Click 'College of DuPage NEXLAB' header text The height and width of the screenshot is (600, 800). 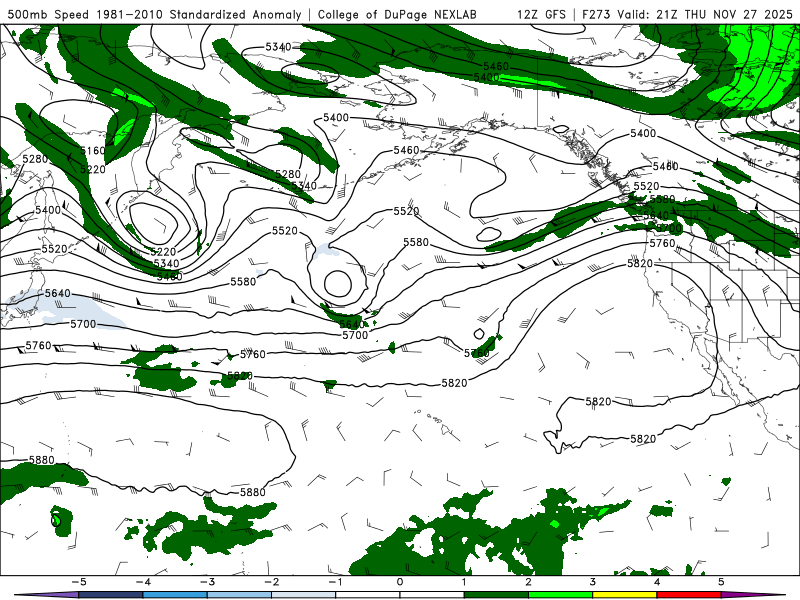click(397, 14)
